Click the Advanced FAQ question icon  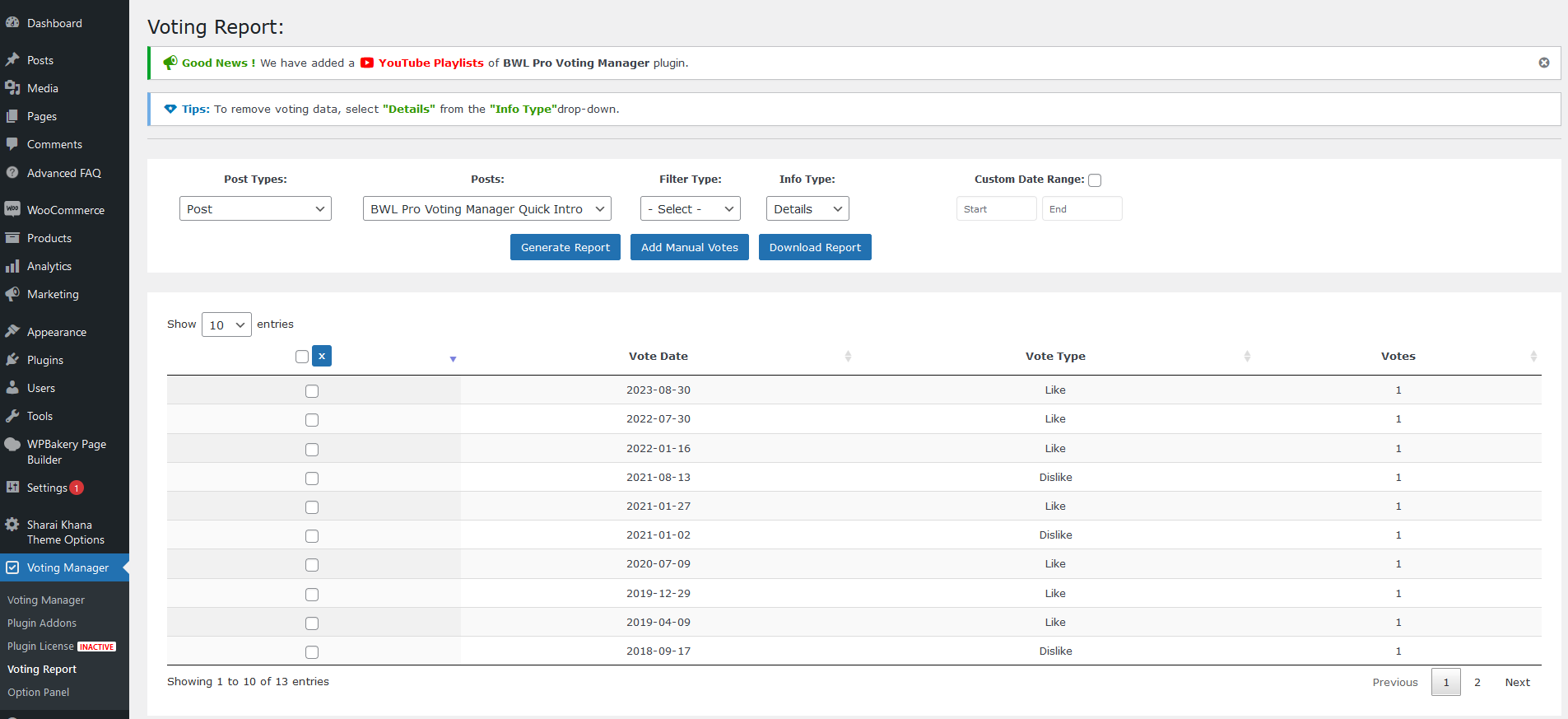click(x=12, y=173)
